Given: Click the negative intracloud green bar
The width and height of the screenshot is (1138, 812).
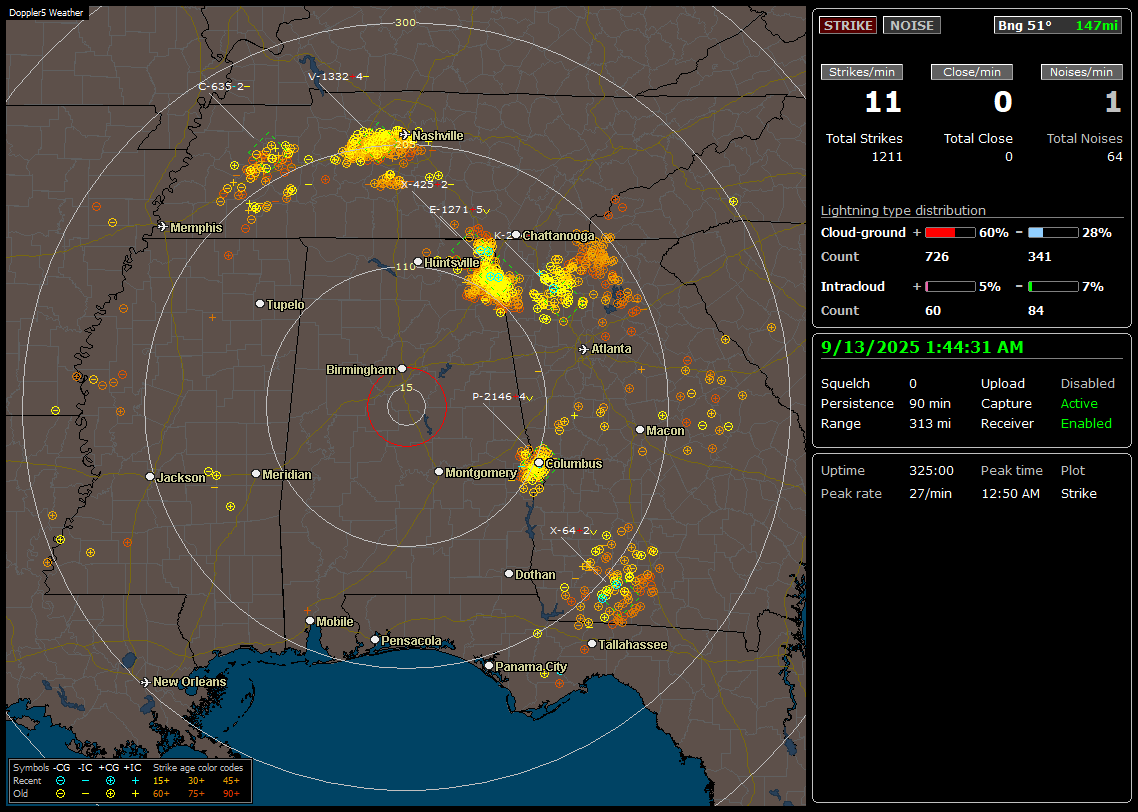Looking at the screenshot, I should [x=1053, y=287].
